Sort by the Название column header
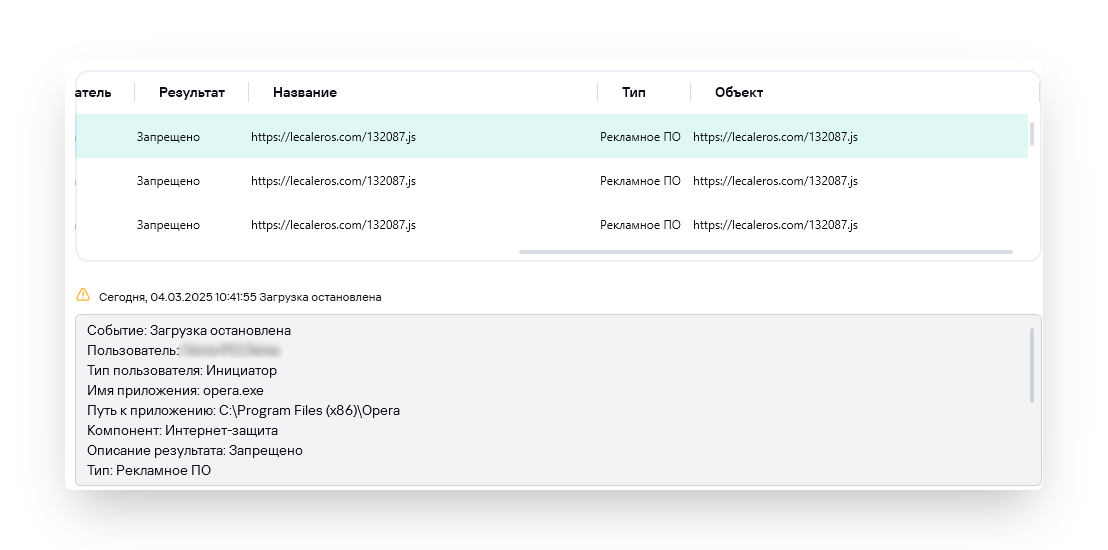 [304, 92]
